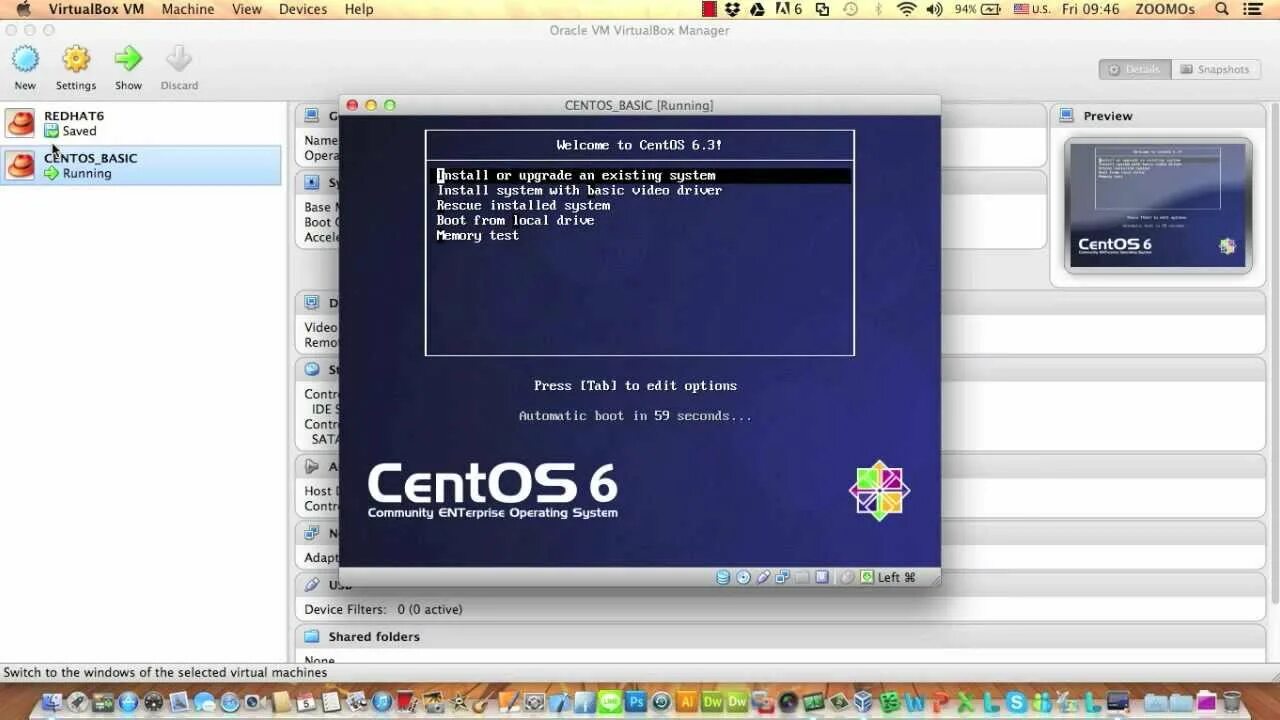Open the VirtualBox VM menu
The image size is (1280, 720).
coord(96,9)
